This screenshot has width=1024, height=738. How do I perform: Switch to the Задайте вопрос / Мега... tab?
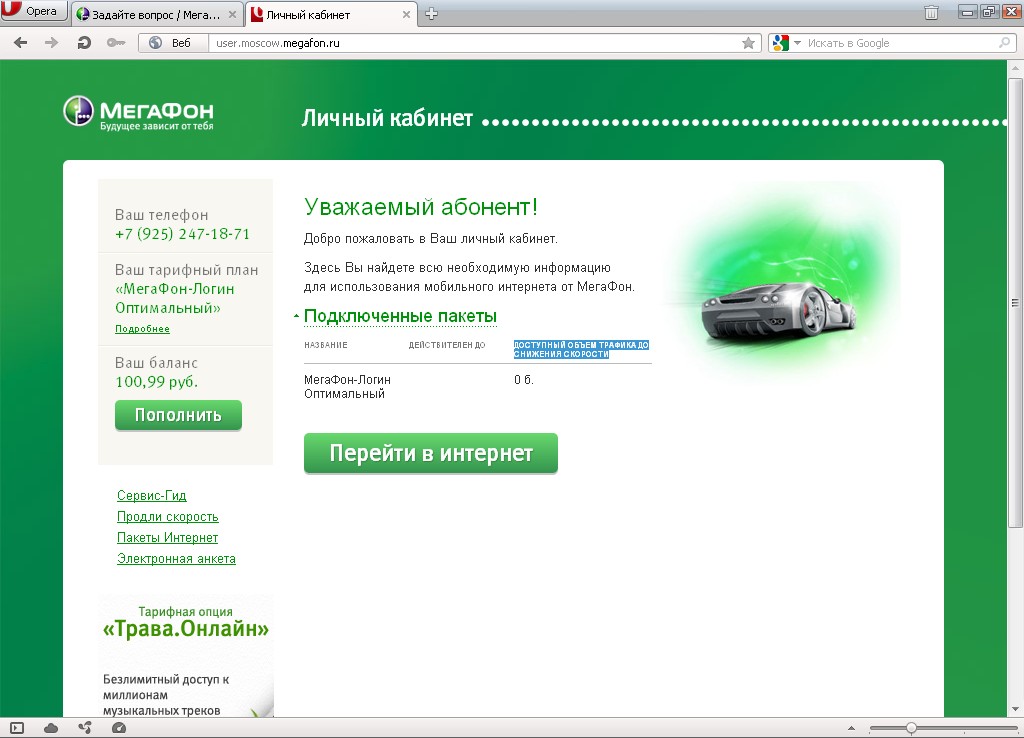click(157, 14)
